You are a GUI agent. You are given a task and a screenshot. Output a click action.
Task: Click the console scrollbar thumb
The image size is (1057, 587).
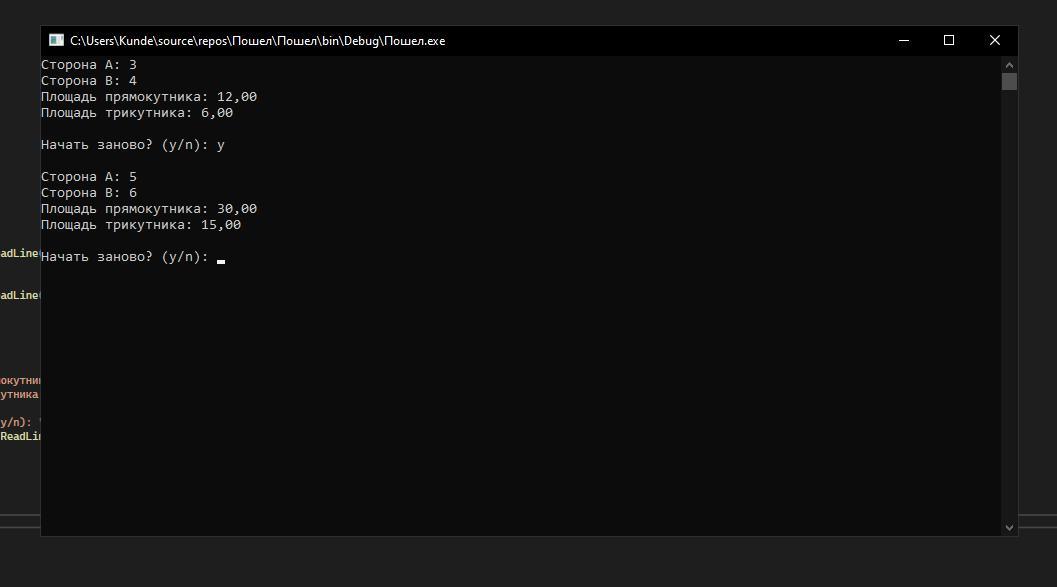point(1009,82)
